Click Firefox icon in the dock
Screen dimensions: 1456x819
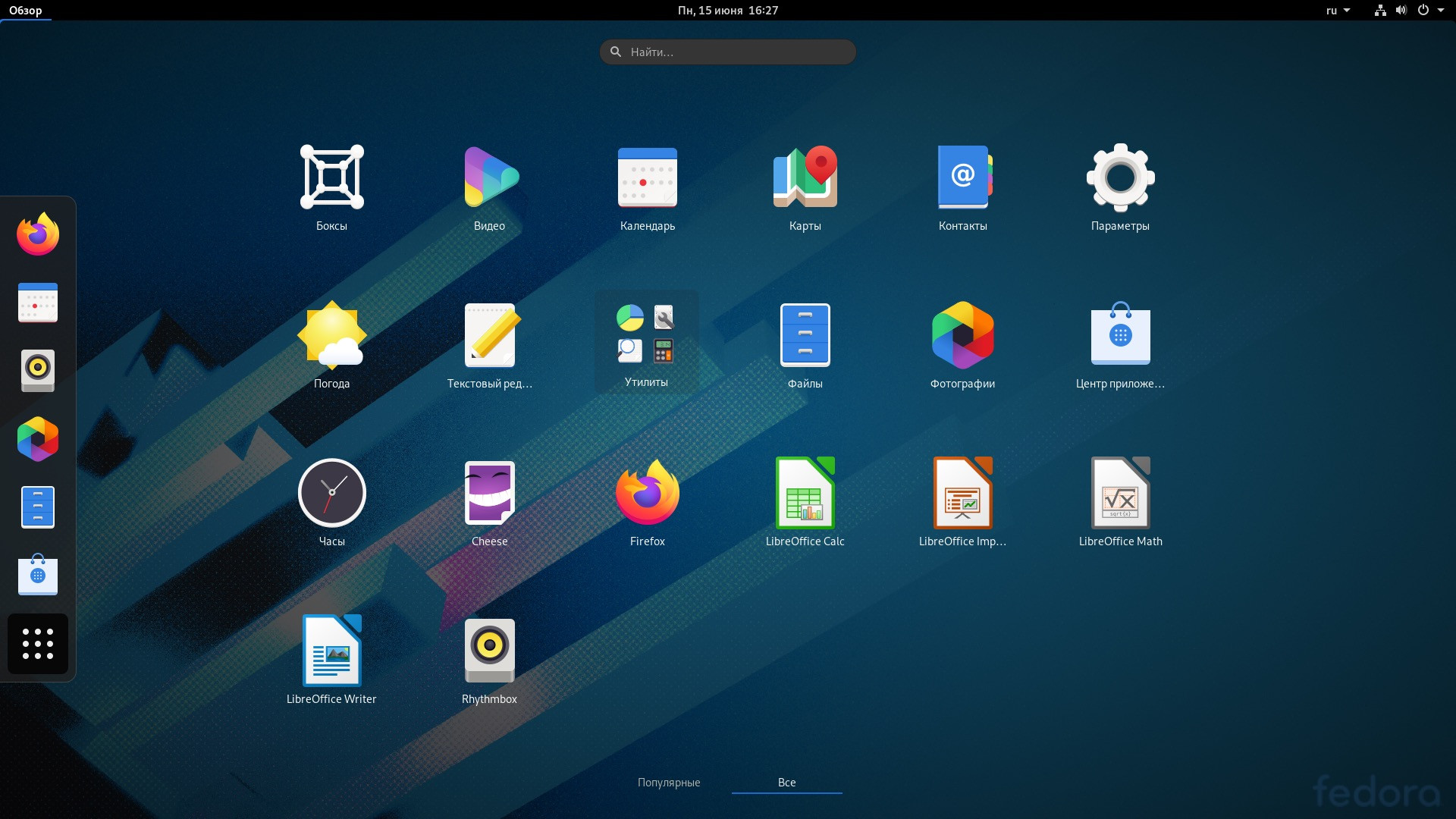[38, 234]
